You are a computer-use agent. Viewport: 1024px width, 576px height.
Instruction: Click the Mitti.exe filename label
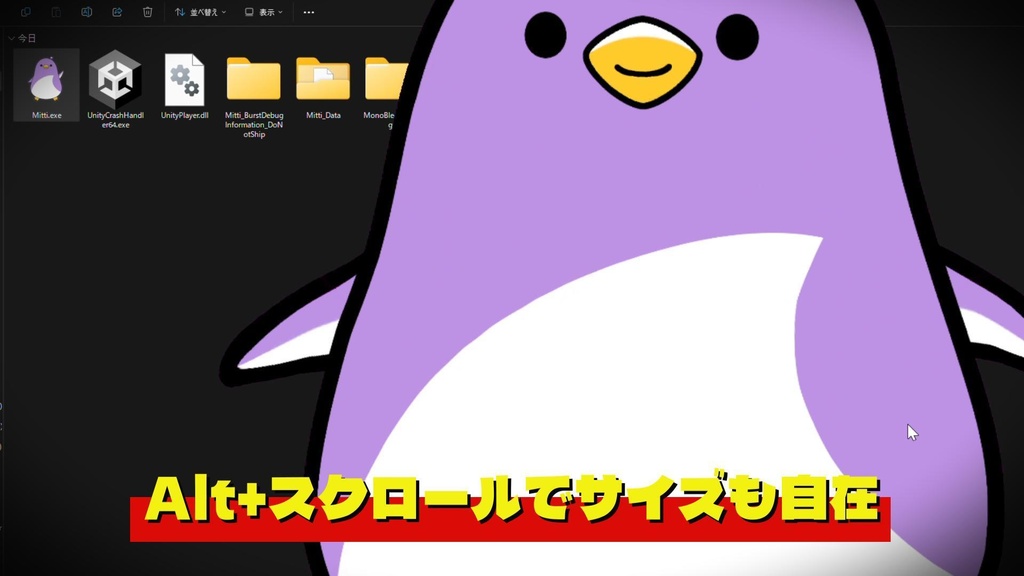[45, 113]
